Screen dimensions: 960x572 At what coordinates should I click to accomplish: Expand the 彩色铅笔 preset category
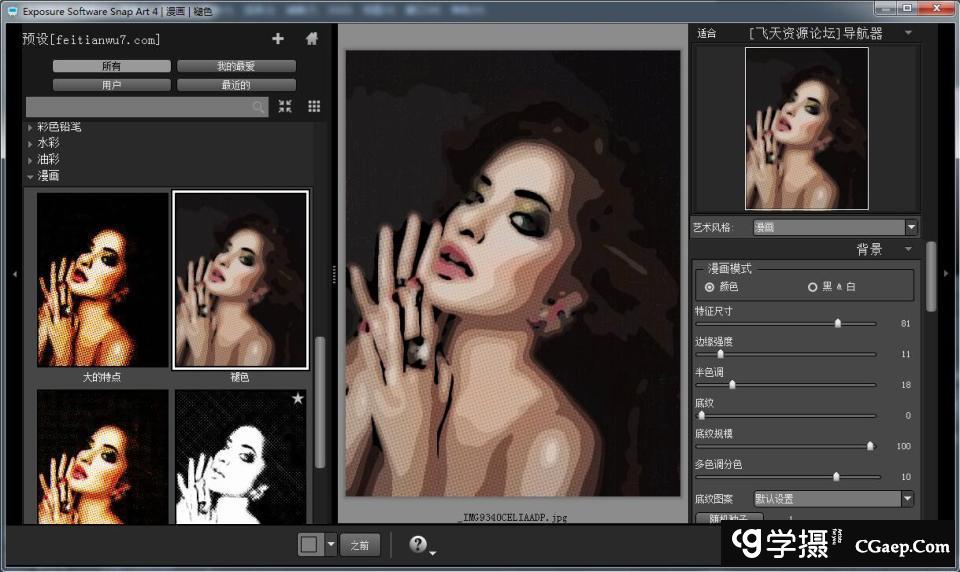click(30, 128)
